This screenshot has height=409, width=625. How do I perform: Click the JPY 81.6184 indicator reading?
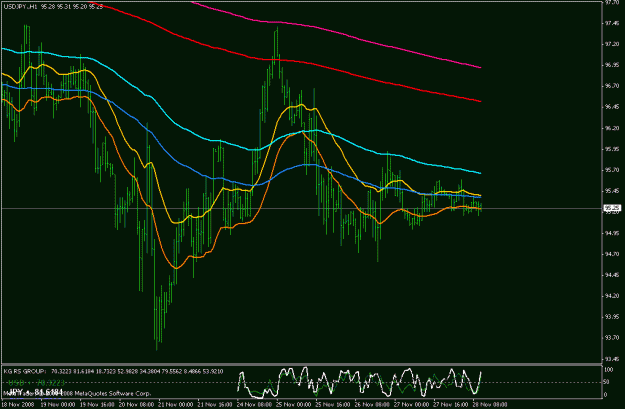(x=36, y=392)
